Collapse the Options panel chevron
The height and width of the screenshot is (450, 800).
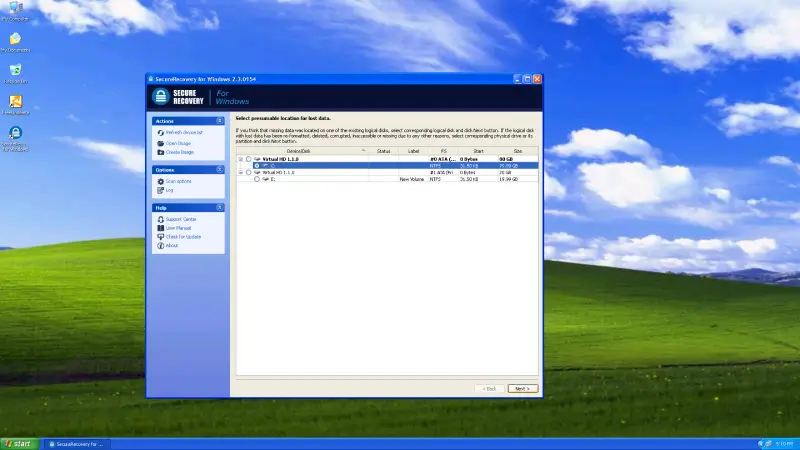[220, 170]
